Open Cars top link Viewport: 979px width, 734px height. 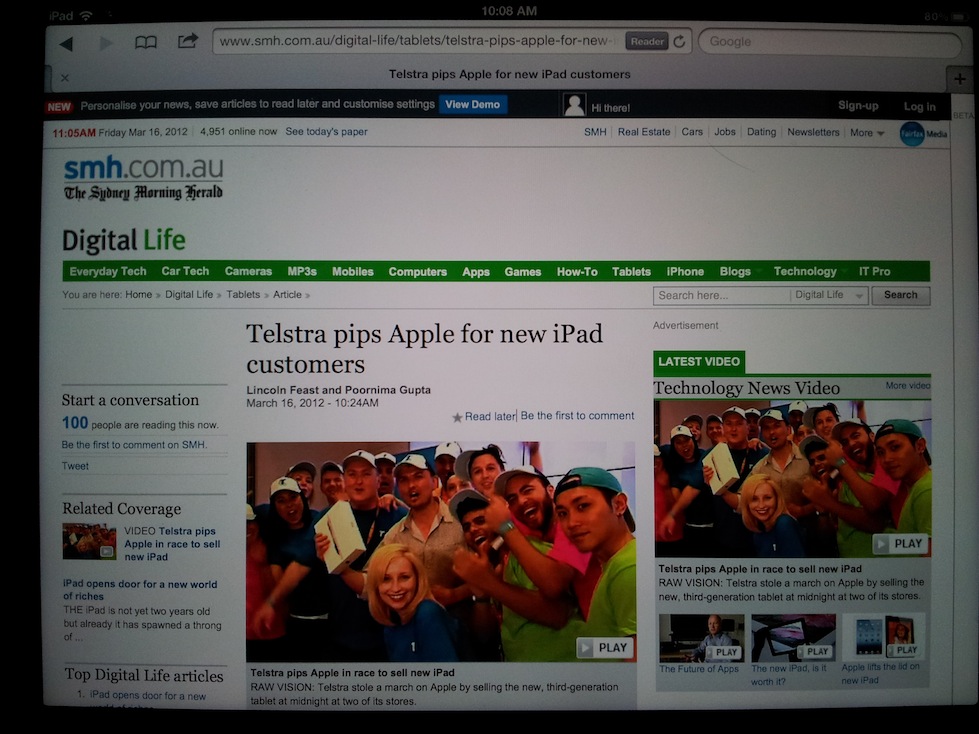(x=692, y=132)
